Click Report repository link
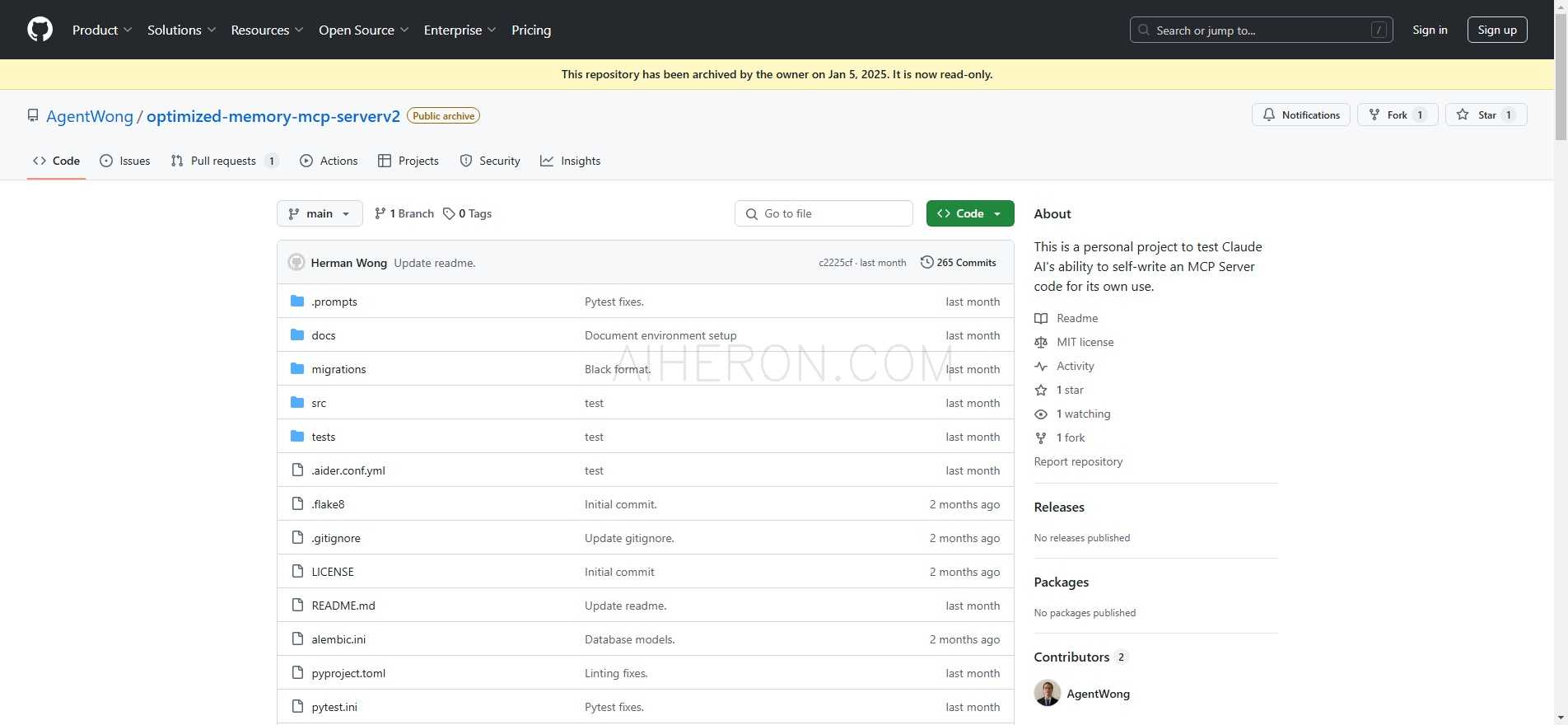The width and height of the screenshot is (1568, 725). (x=1078, y=461)
